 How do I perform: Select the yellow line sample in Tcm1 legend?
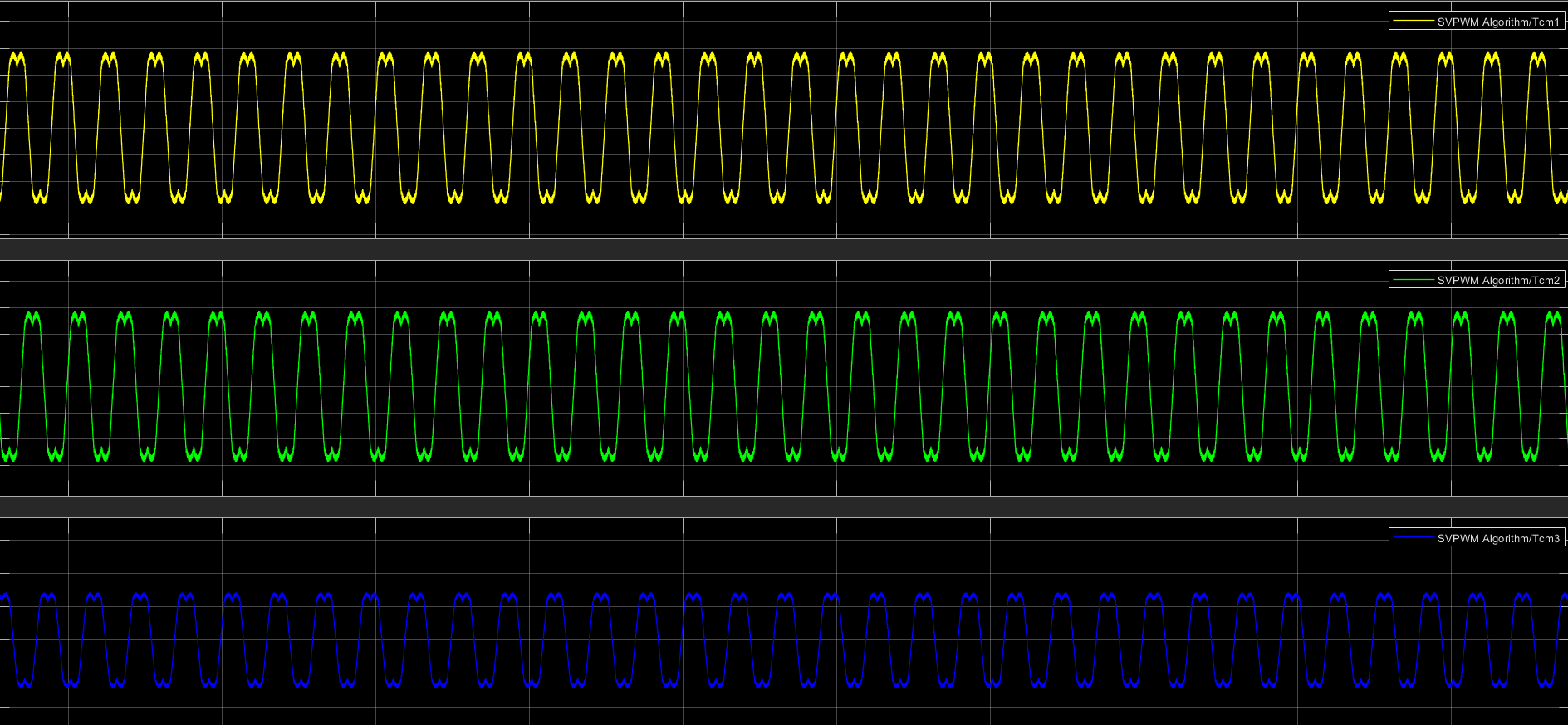[1414, 22]
